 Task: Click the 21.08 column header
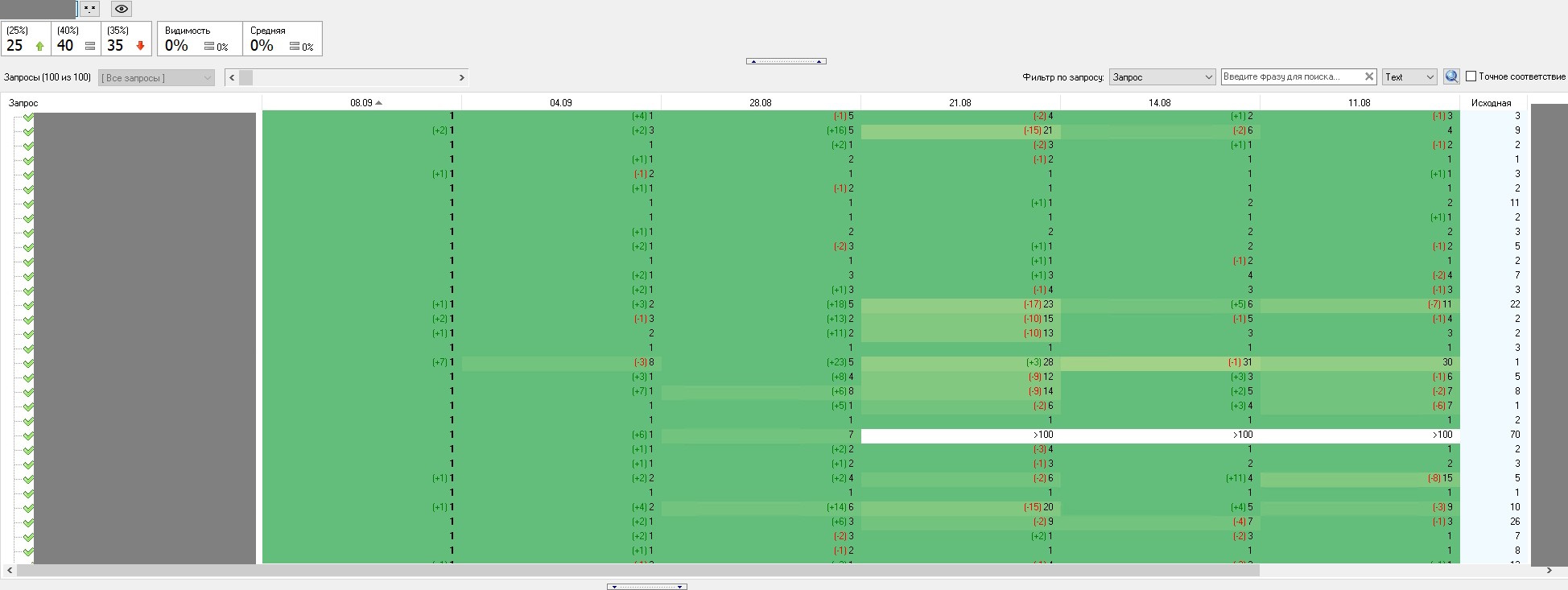point(960,102)
